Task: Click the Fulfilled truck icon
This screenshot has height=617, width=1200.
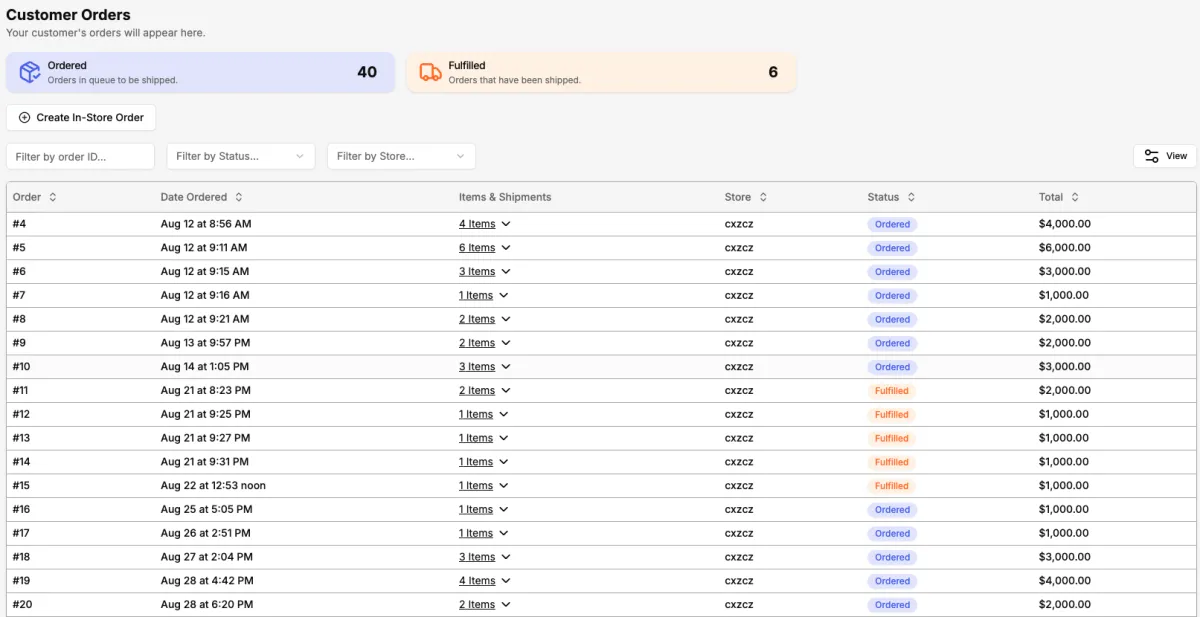Action: click(431, 72)
